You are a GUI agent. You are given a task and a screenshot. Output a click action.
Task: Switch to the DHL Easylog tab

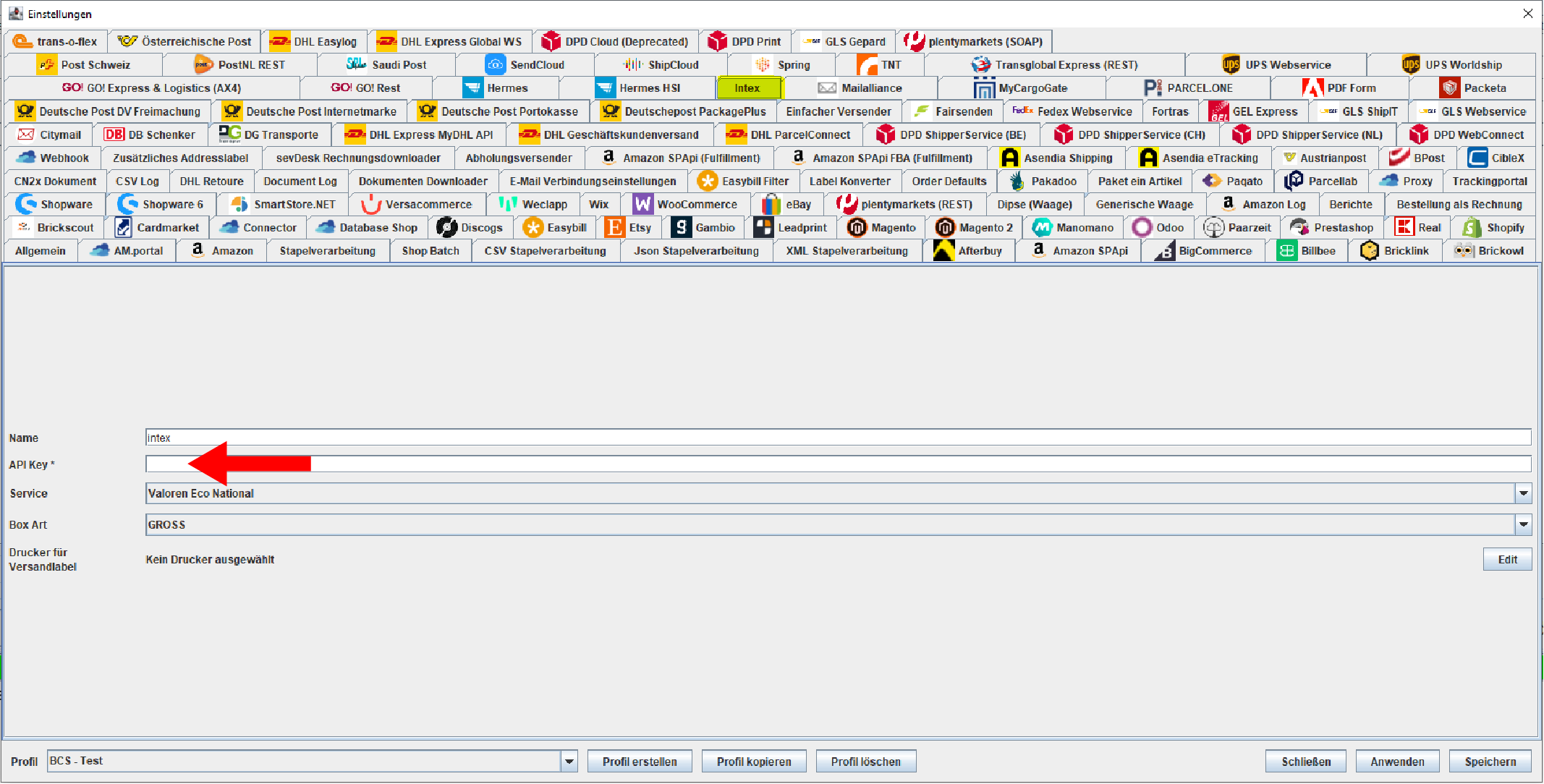313,41
